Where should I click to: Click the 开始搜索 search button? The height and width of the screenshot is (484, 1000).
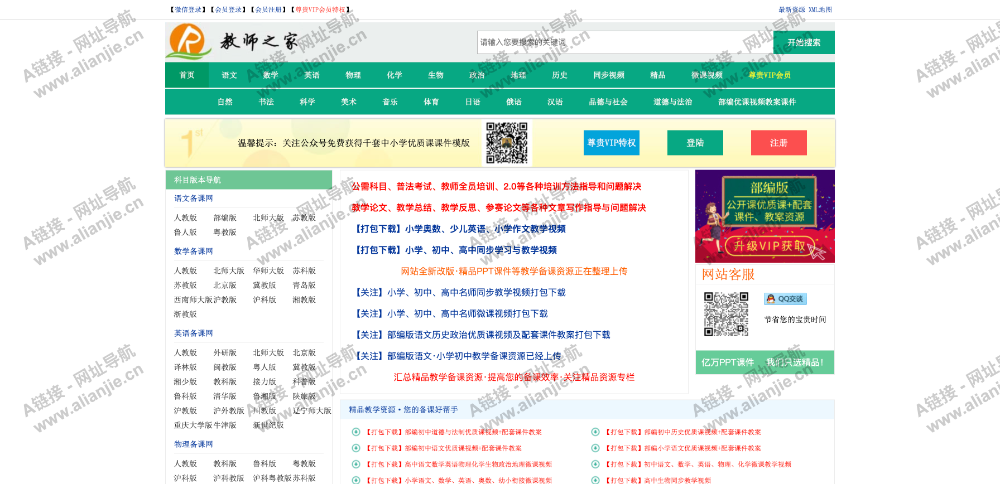tap(804, 42)
